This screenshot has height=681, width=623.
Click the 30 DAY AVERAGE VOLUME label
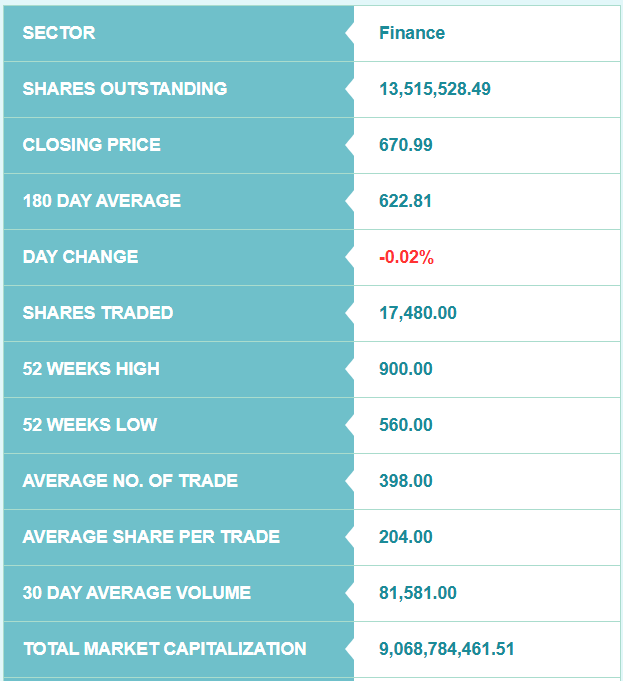pos(137,593)
